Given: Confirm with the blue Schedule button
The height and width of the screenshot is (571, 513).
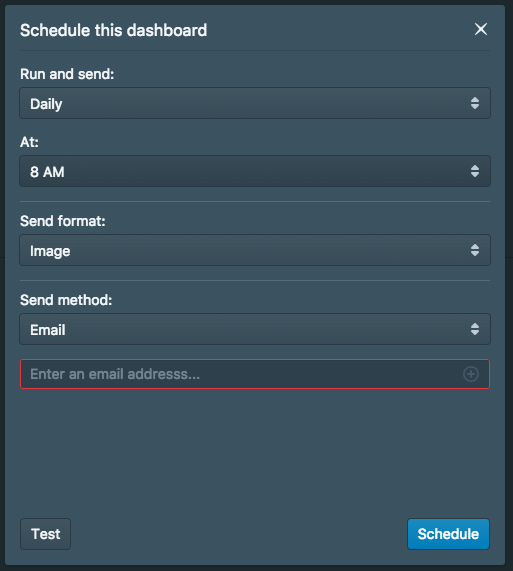Looking at the screenshot, I should click(x=448, y=534).
